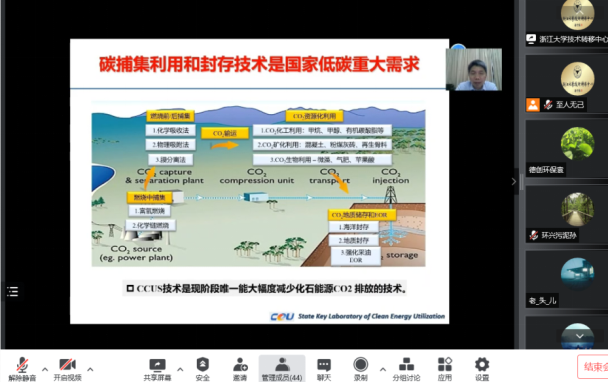Expand share screen options arrow
The width and height of the screenshot is (608, 382).
[x=180, y=369]
